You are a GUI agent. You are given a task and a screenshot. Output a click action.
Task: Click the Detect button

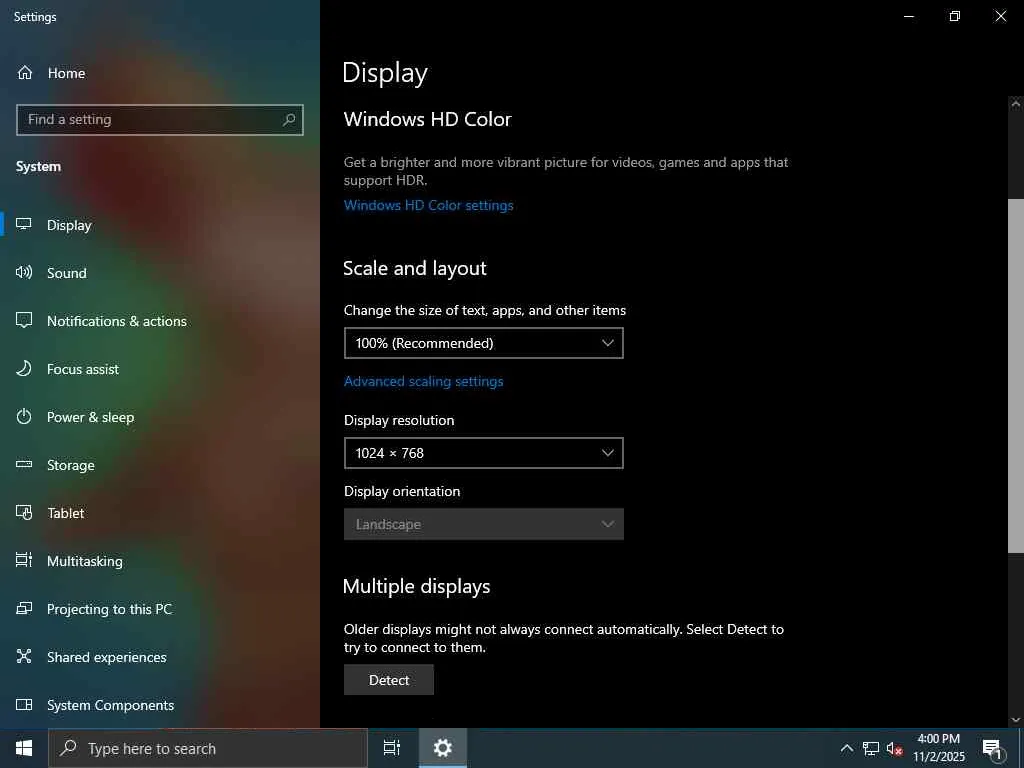(x=389, y=680)
